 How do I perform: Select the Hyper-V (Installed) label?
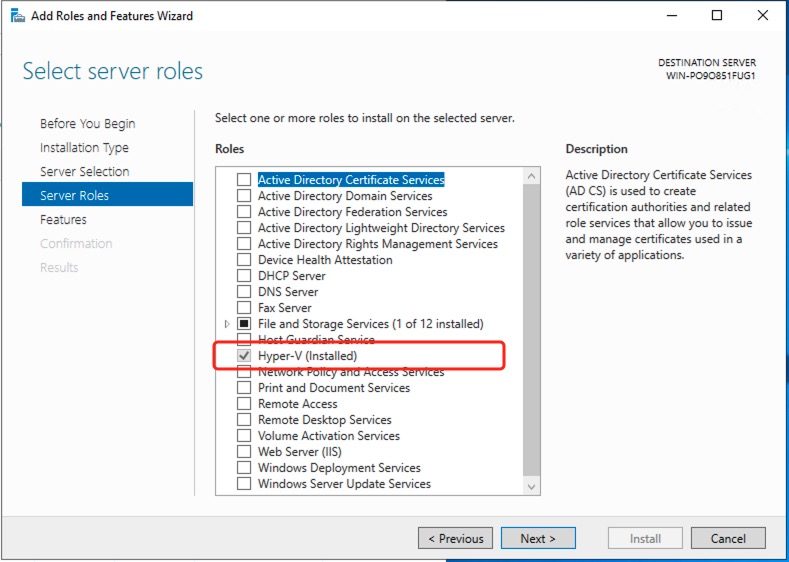coord(307,356)
